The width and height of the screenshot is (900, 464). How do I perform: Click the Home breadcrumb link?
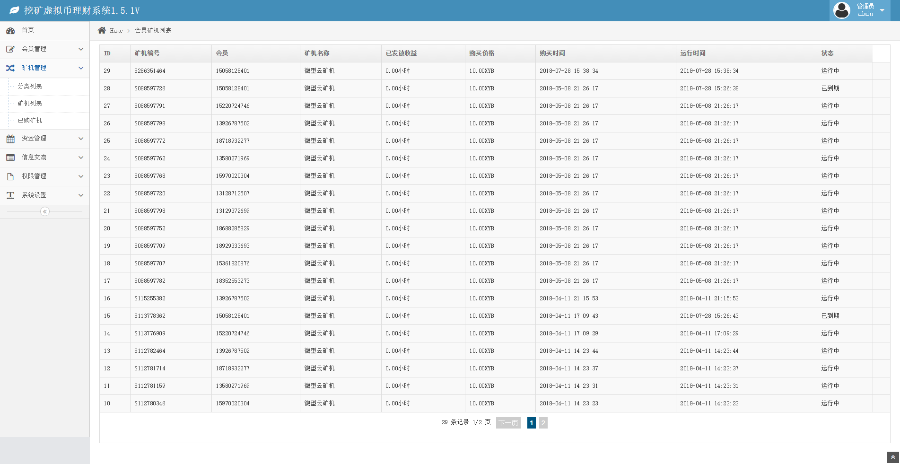(117, 30)
